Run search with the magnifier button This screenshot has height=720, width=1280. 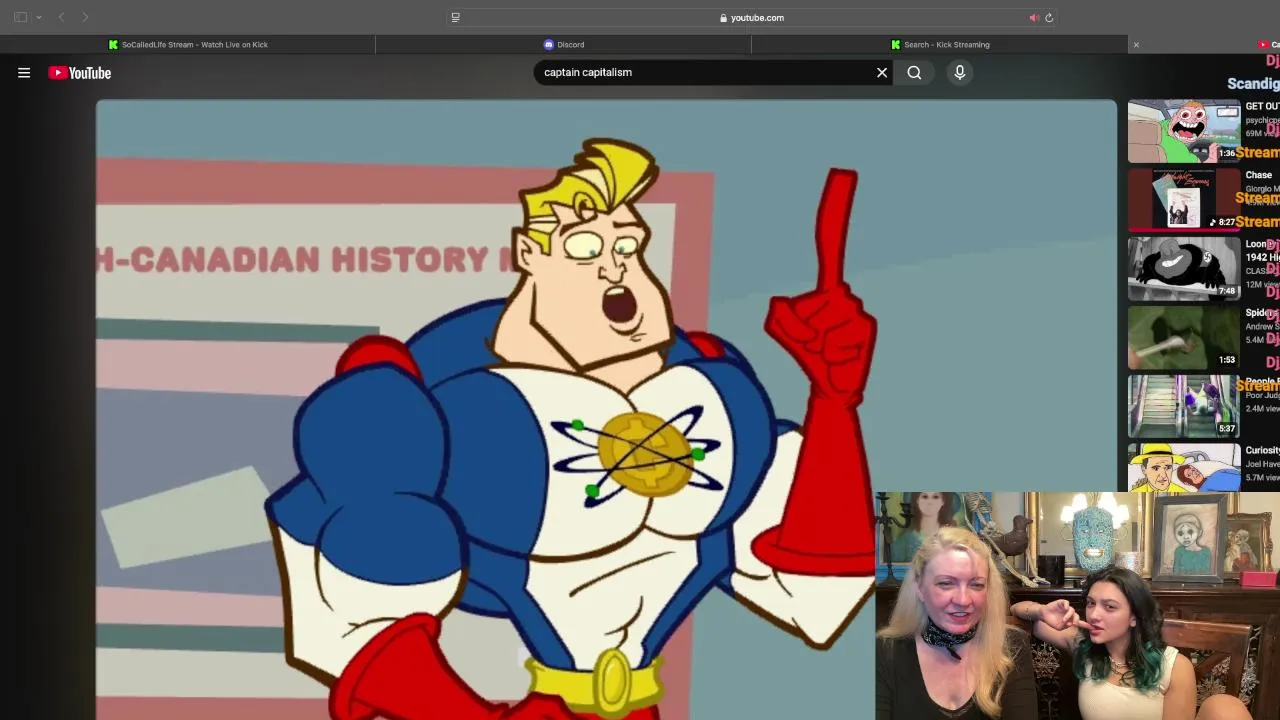click(x=914, y=72)
